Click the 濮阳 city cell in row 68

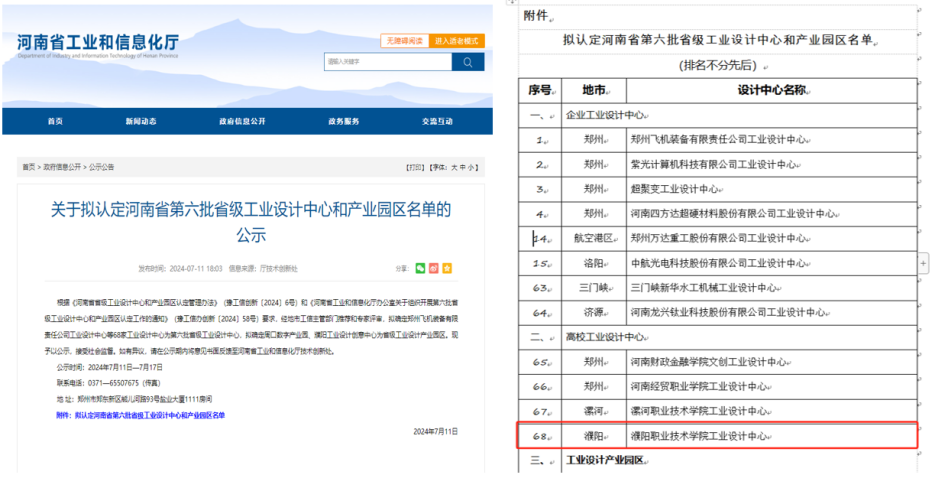pos(594,436)
